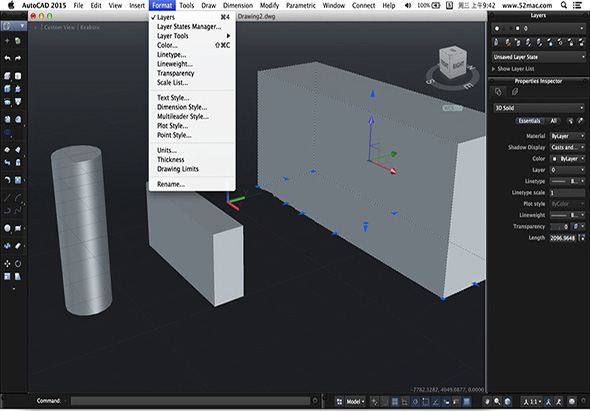This screenshot has width=590, height=411.
Task: Click the Custom View viewport label
Action: pyautogui.click(x=59, y=27)
